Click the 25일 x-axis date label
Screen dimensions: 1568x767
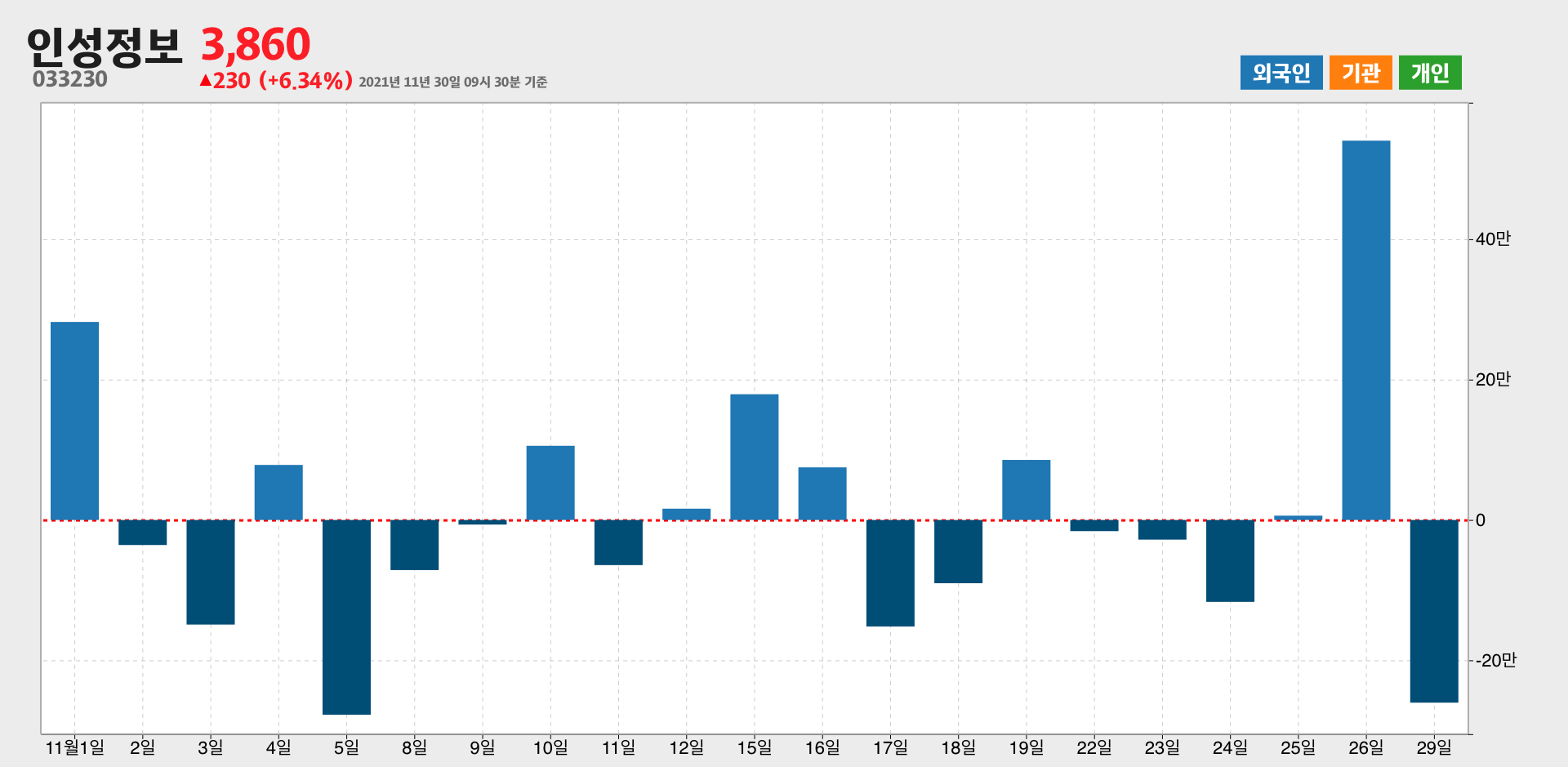pos(1298,747)
